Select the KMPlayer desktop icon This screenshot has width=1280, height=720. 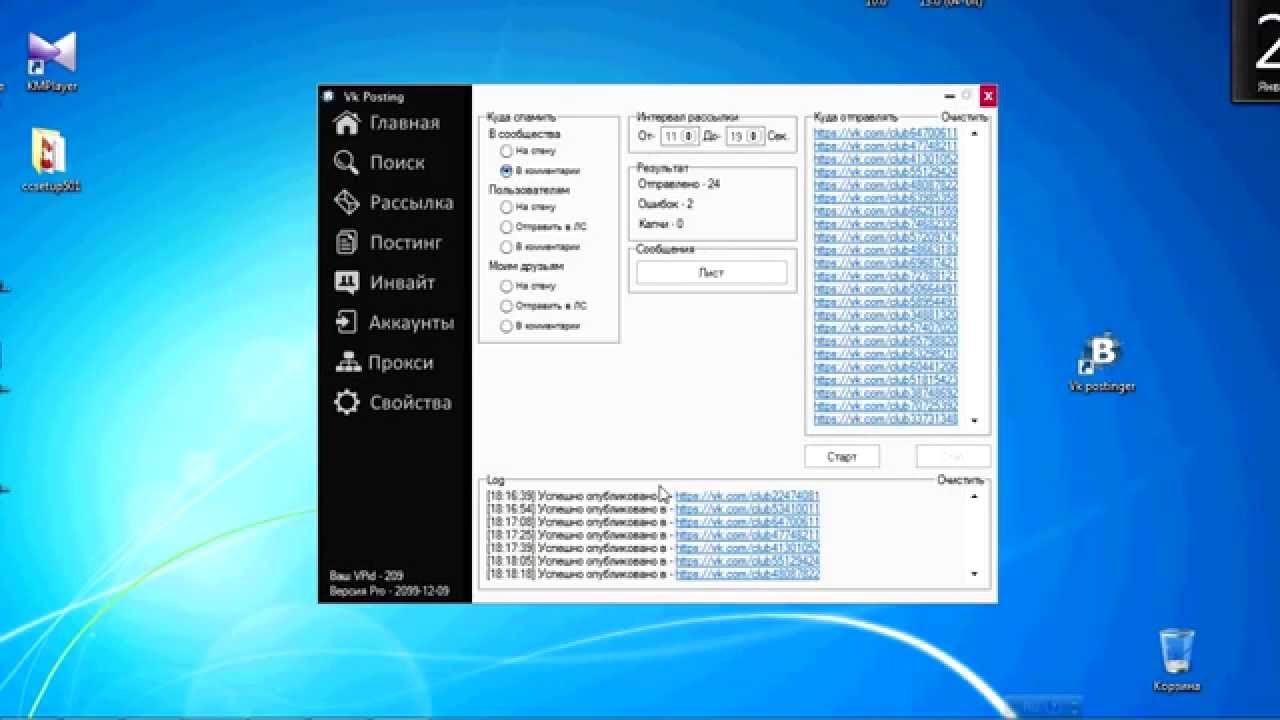pos(52,60)
